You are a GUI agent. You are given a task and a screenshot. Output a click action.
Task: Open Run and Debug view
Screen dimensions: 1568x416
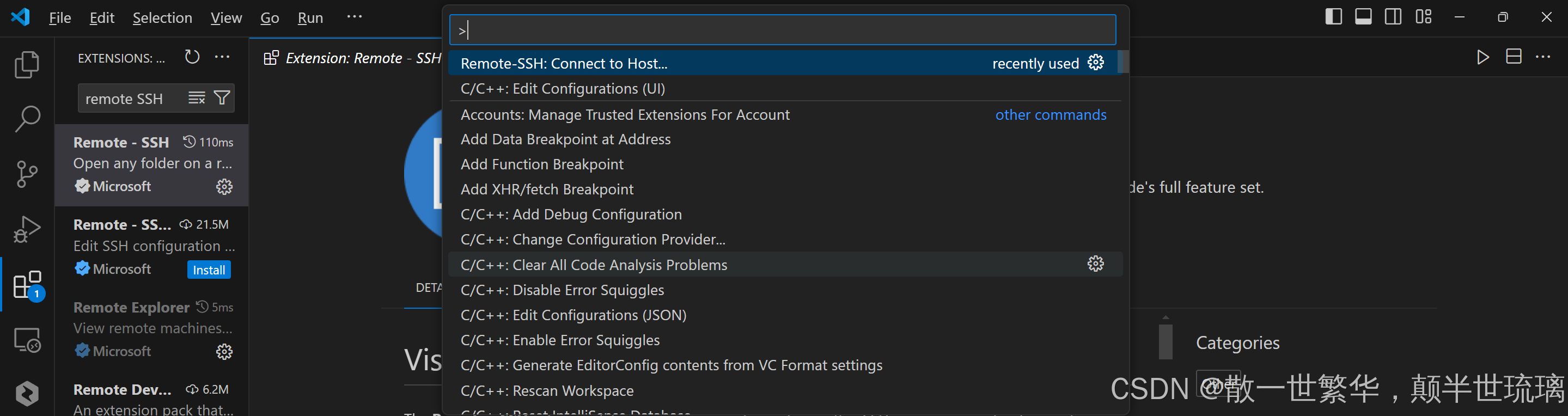[27, 229]
